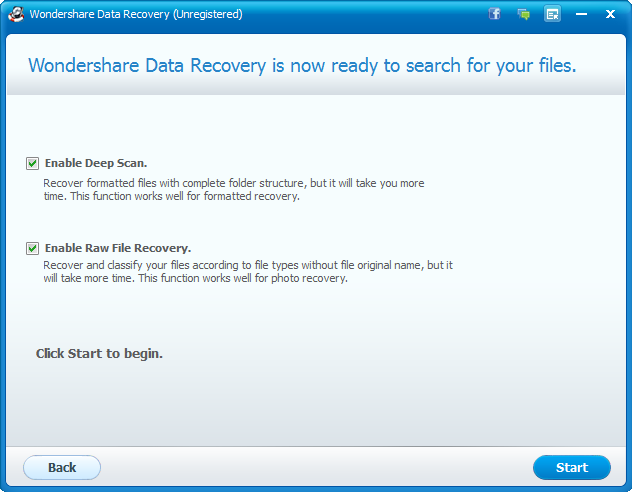Click the 'Click Start to begin.' text
The image size is (632, 492).
(99, 354)
